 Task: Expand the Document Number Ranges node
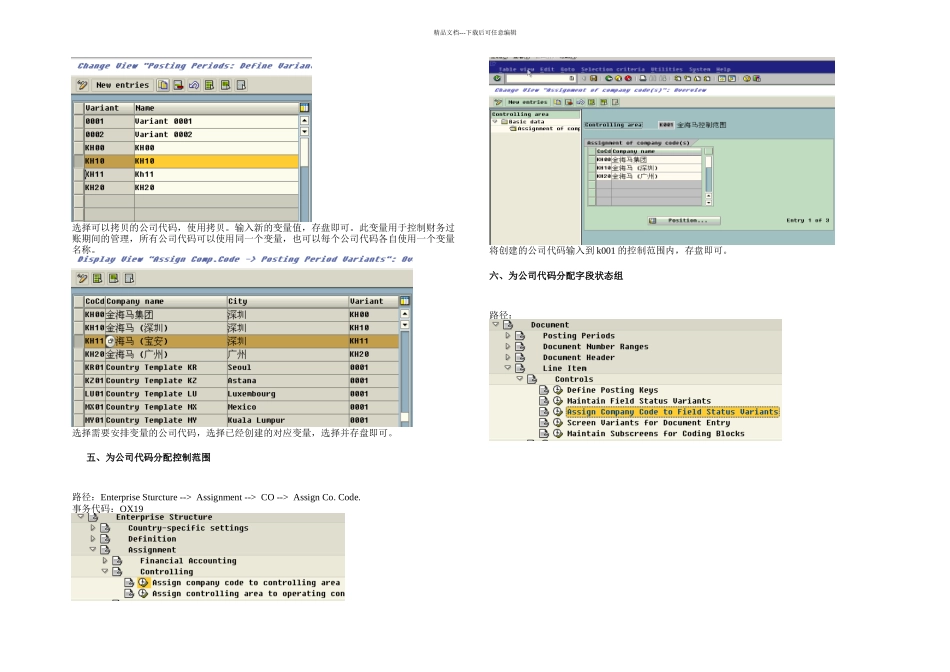pyautogui.click(x=508, y=346)
